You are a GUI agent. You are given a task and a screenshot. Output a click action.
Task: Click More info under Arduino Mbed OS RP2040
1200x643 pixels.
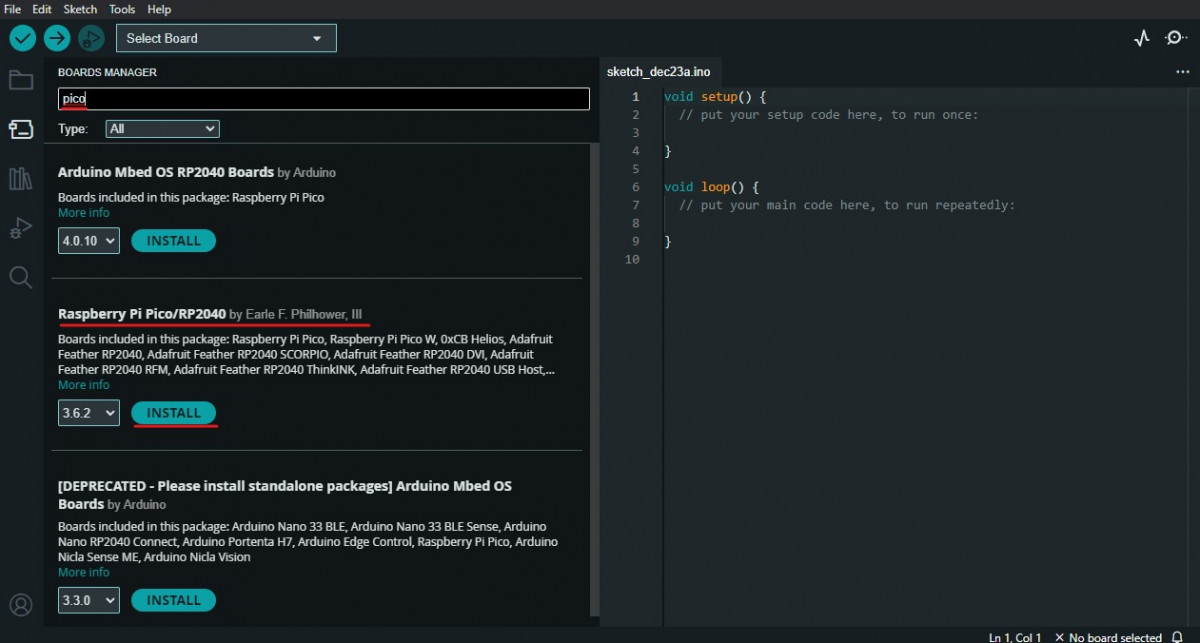coord(84,213)
